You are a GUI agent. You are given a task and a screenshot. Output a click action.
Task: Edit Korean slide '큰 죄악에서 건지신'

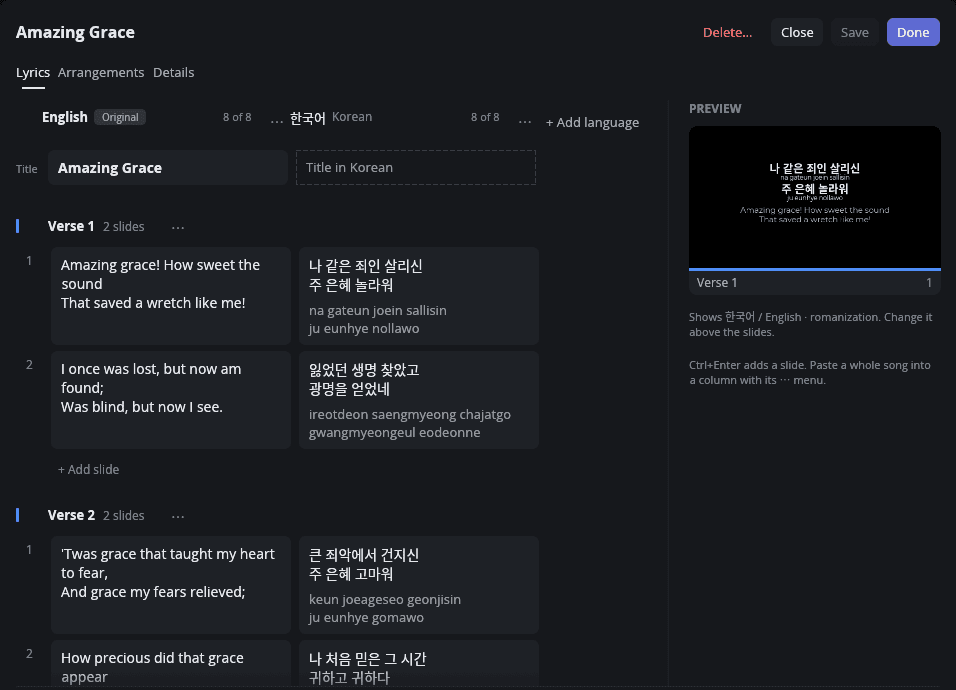point(419,585)
